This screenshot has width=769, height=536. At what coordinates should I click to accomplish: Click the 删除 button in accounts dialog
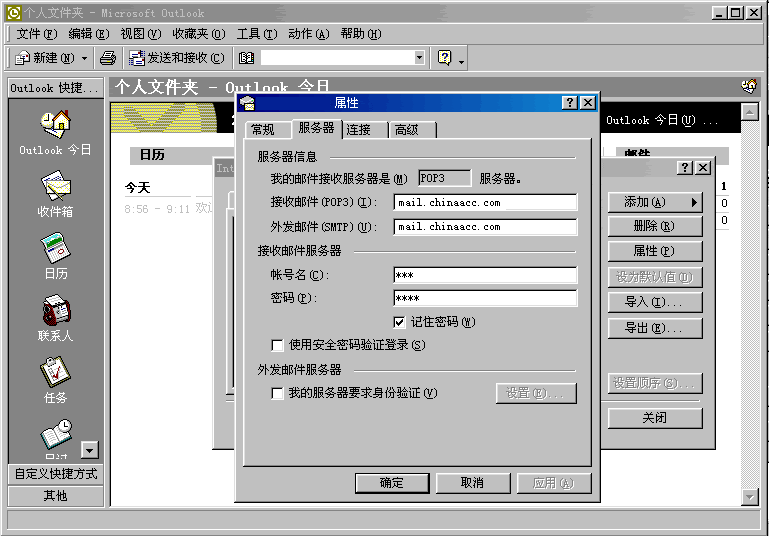[x=655, y=226]
